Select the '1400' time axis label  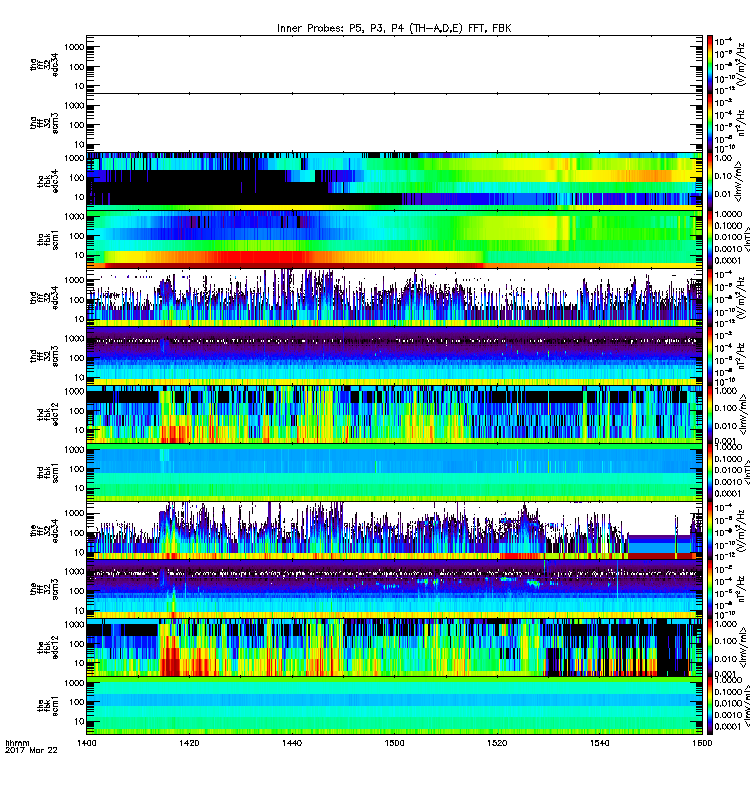coord(86,743)
